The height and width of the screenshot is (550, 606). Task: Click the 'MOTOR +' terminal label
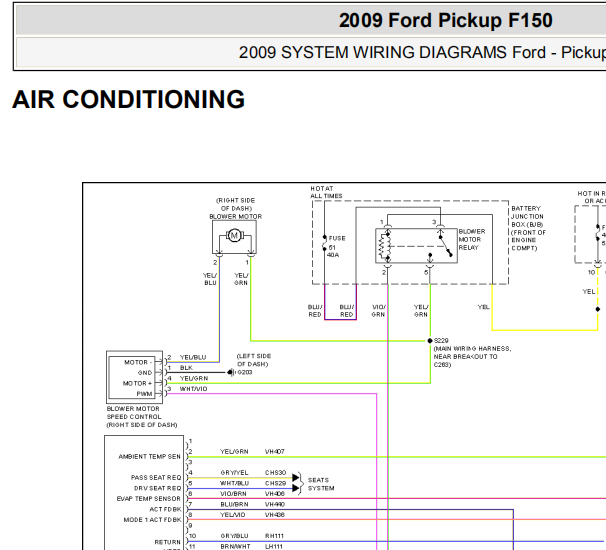pyautogui.click(x=137, y=383)
